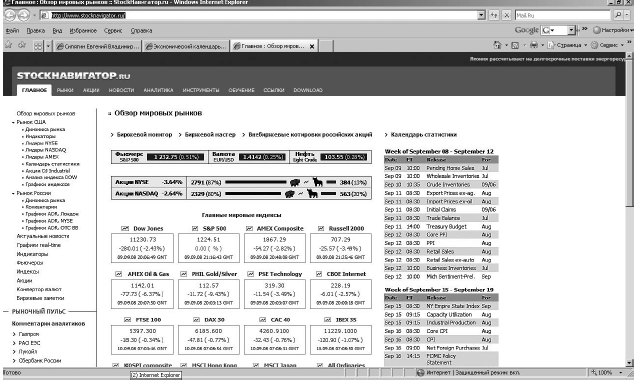This screenshot has height=382, width=638.
Task: Expand the Quick Tabs dropdown arrow
Action: (48, 46)
